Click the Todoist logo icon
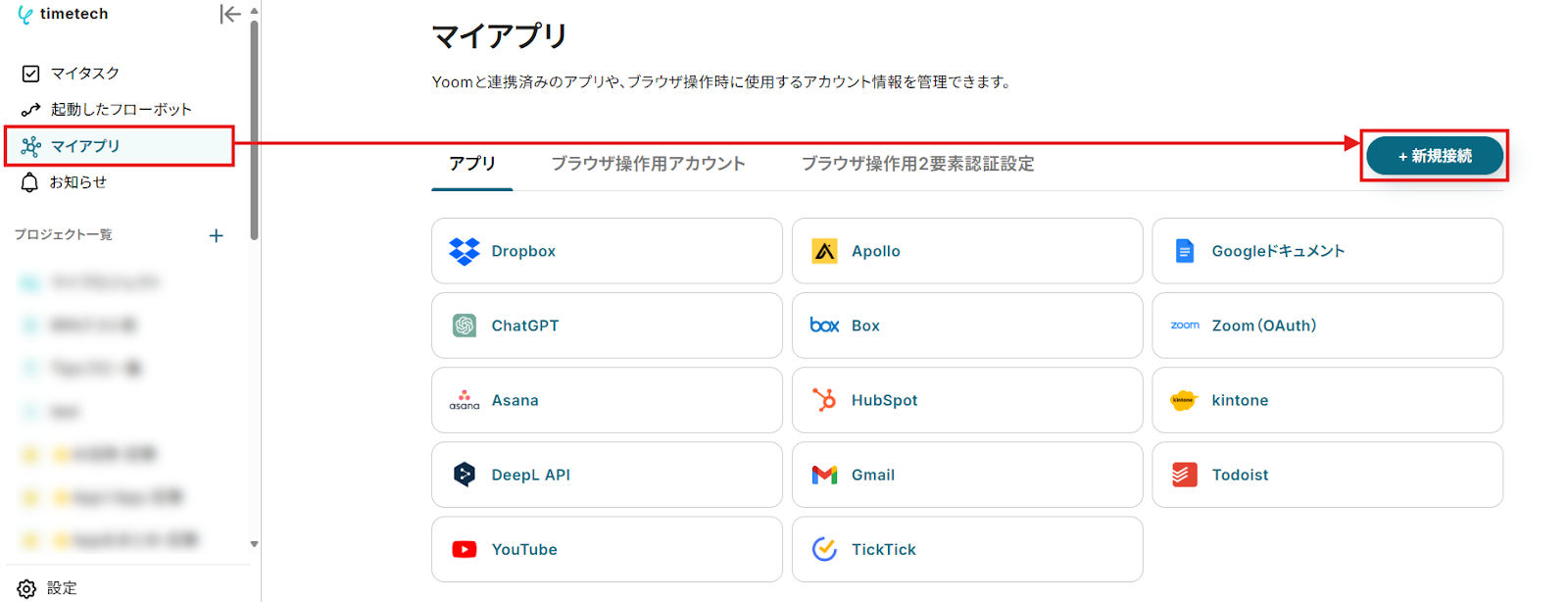1568x602 pixels. pyautogui.click(x=1184, y=475)
